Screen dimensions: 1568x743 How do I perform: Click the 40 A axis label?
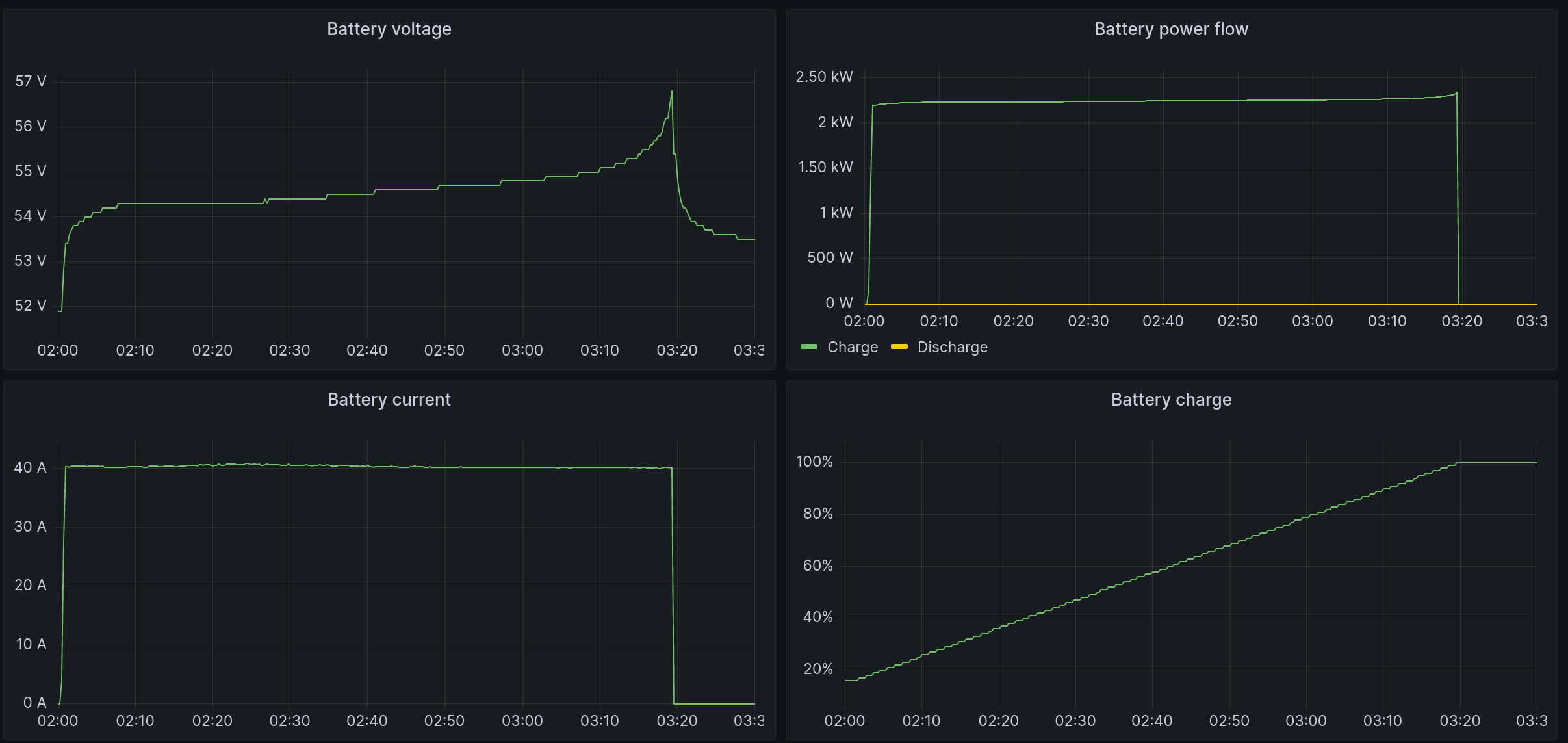coord(31,467)
